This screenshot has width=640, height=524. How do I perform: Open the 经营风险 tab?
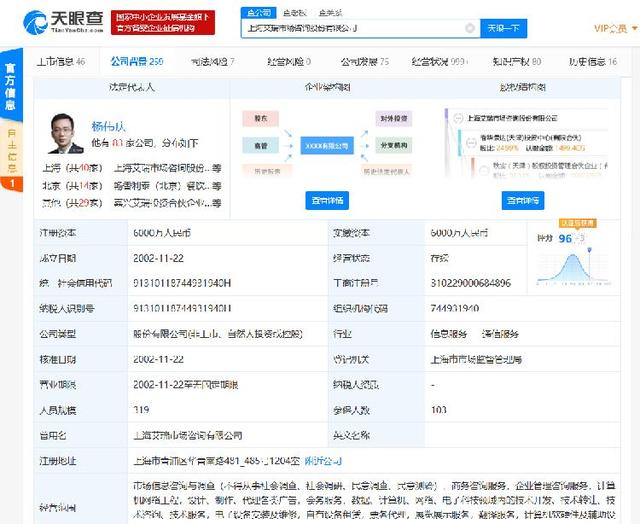[x=289, y=62]
